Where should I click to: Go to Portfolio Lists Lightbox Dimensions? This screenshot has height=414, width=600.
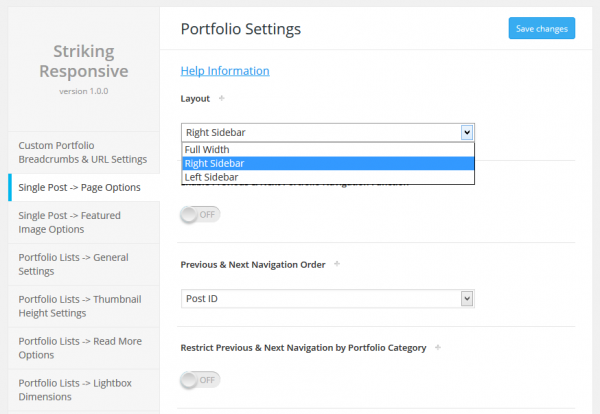click(82, 390)
